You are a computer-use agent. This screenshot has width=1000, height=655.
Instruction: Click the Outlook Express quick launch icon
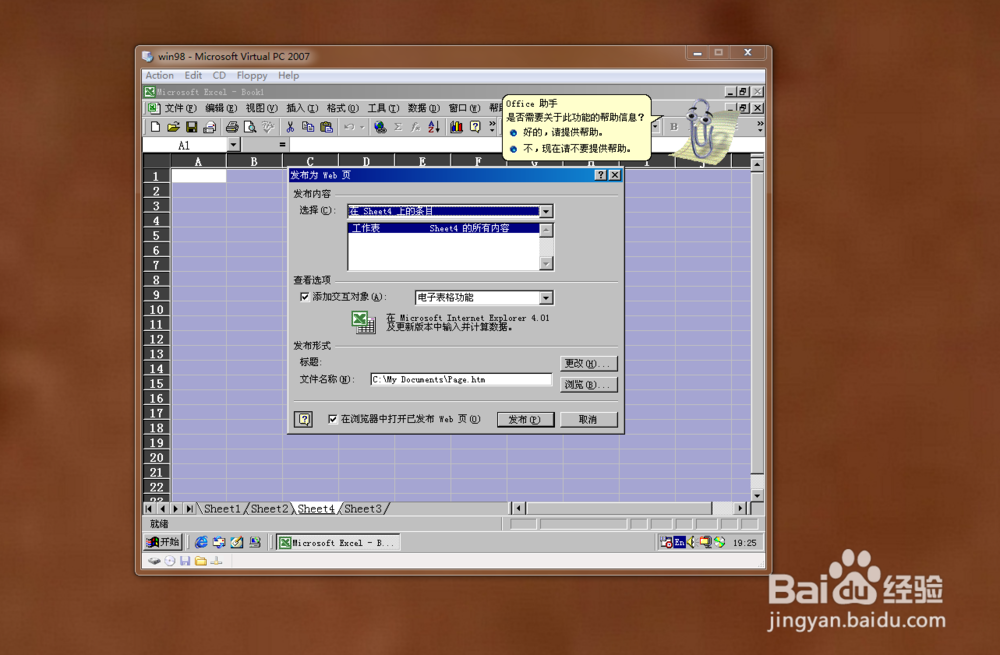[x=219, y=542]
